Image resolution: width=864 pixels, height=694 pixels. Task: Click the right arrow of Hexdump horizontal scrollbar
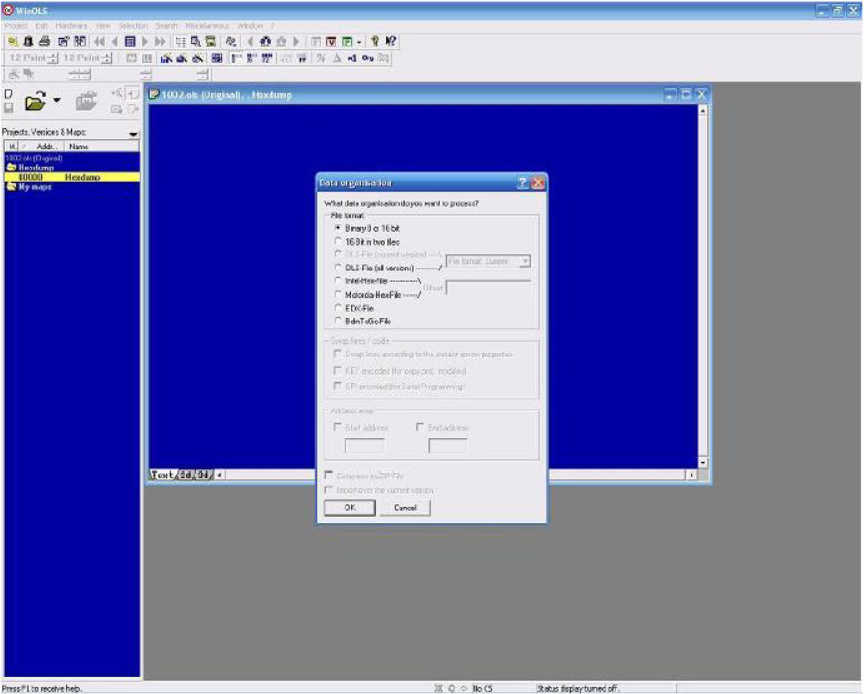[692, 475]
